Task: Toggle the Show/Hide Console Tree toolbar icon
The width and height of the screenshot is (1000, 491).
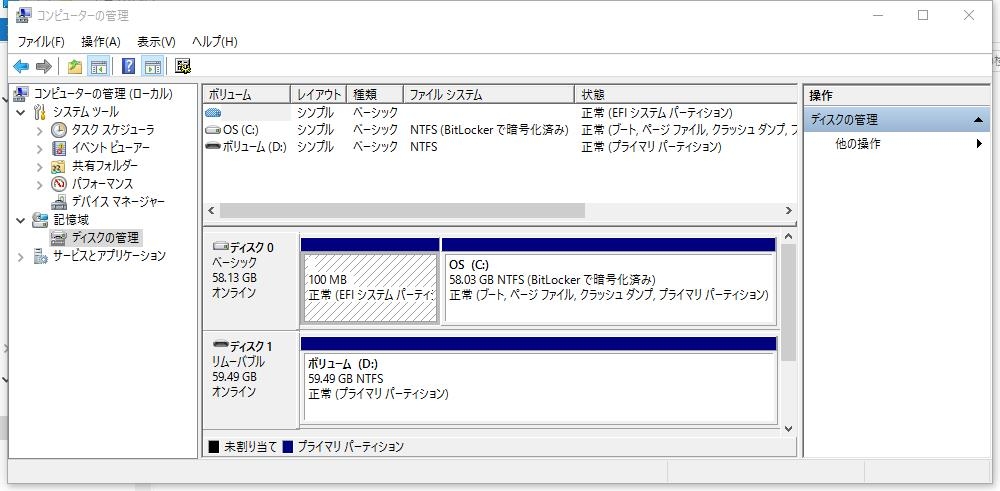Action: point(98,66)
